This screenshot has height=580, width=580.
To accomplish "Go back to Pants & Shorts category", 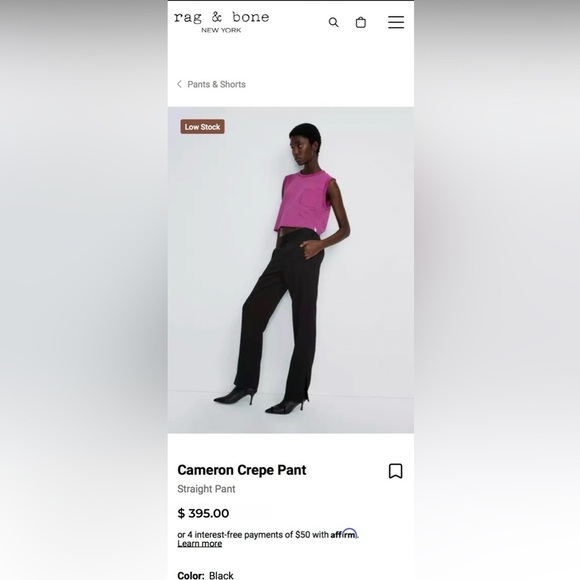I will click(x=216, y=84).
